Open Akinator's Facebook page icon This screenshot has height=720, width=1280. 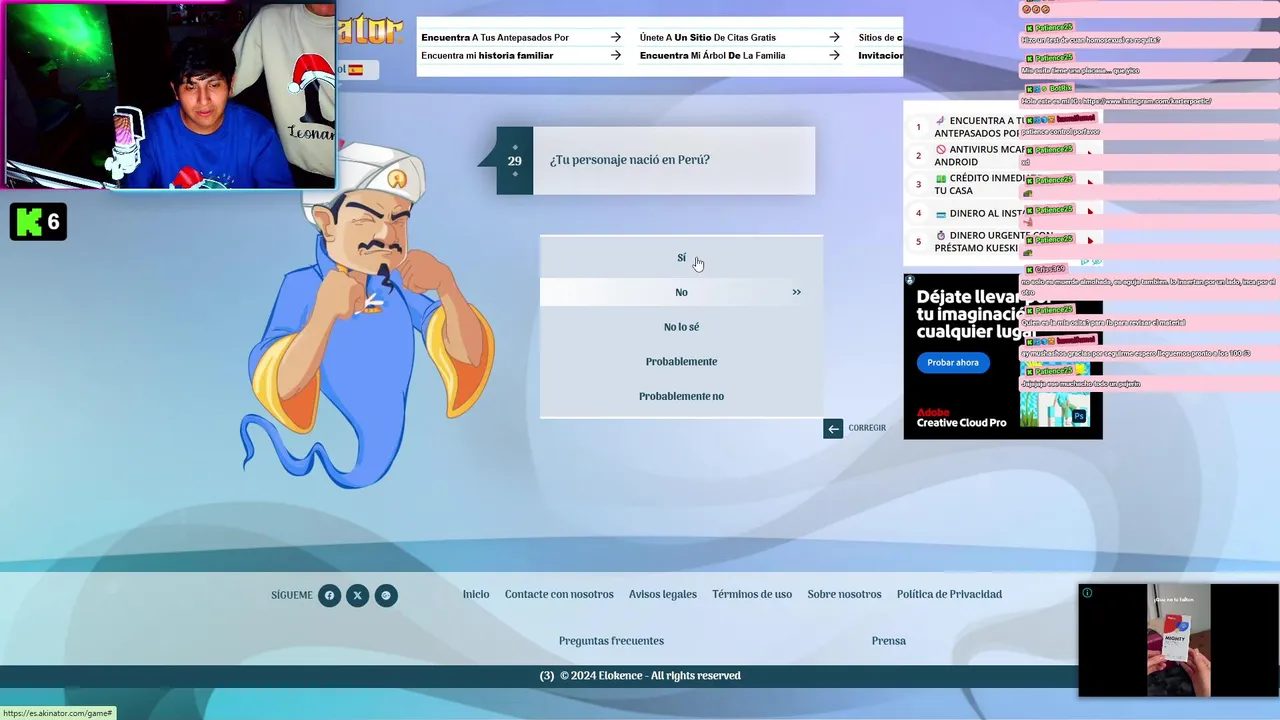coord(329,595)
